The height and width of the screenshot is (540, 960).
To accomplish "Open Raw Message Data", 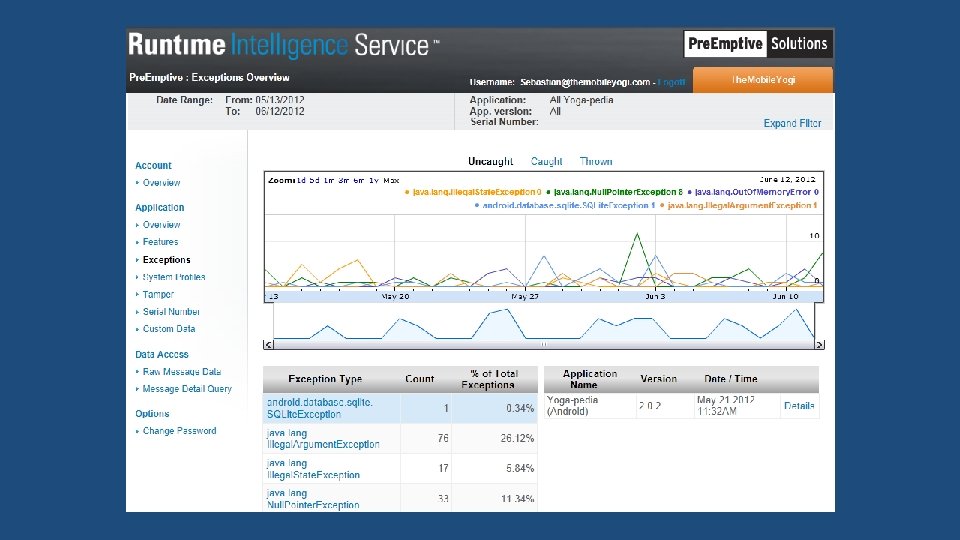I will [182, 372].
